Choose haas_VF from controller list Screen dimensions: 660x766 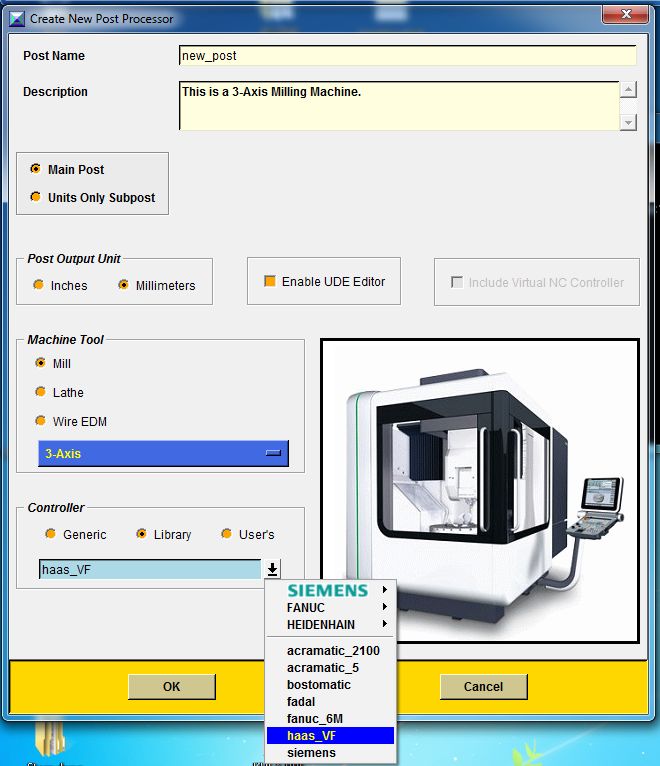(x=331, y=736)
